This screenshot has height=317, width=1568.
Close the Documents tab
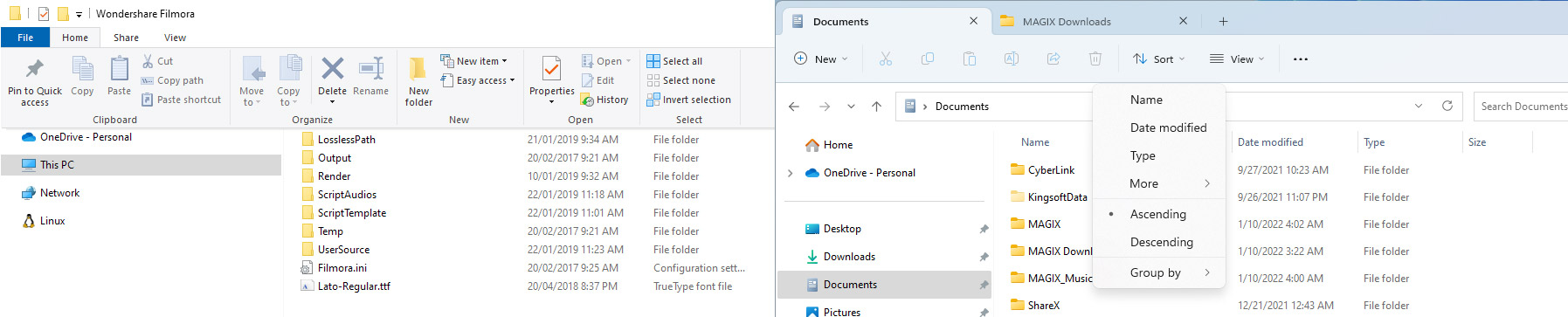tap(974, 21)
